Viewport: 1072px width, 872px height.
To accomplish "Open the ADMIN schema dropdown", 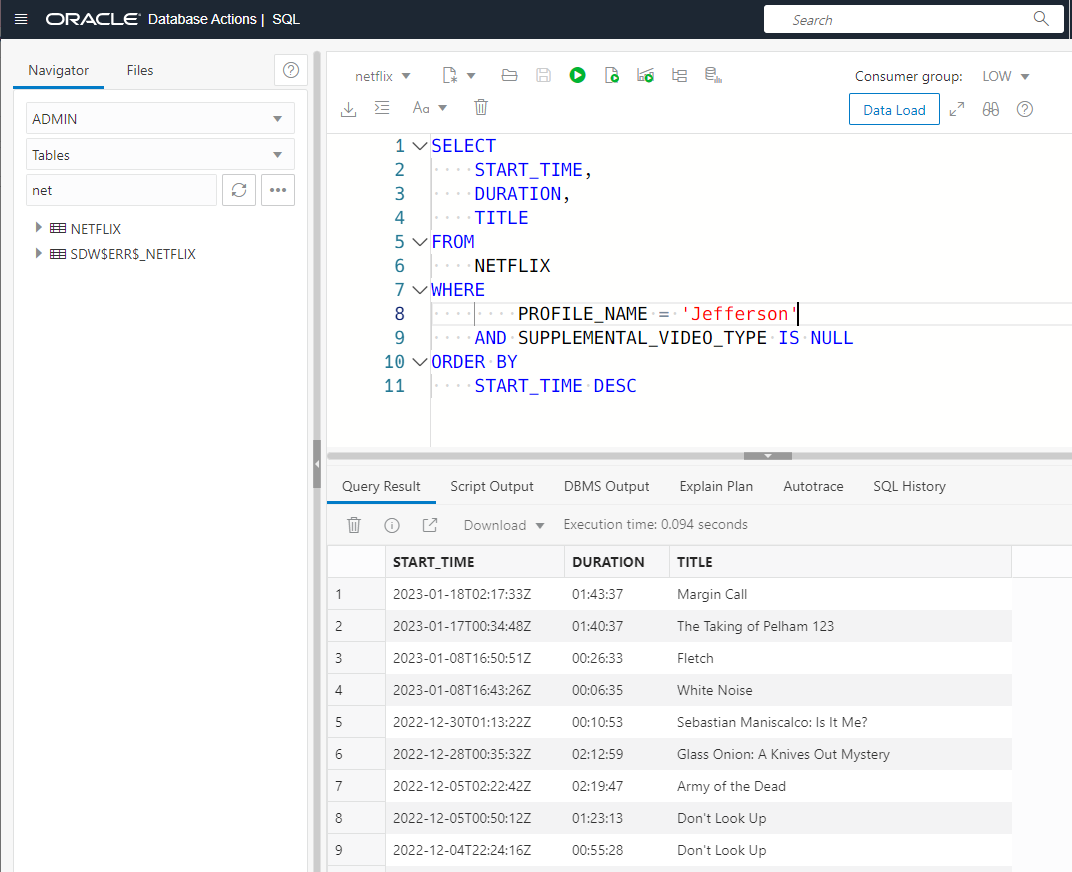I will [x=161, y=118].
